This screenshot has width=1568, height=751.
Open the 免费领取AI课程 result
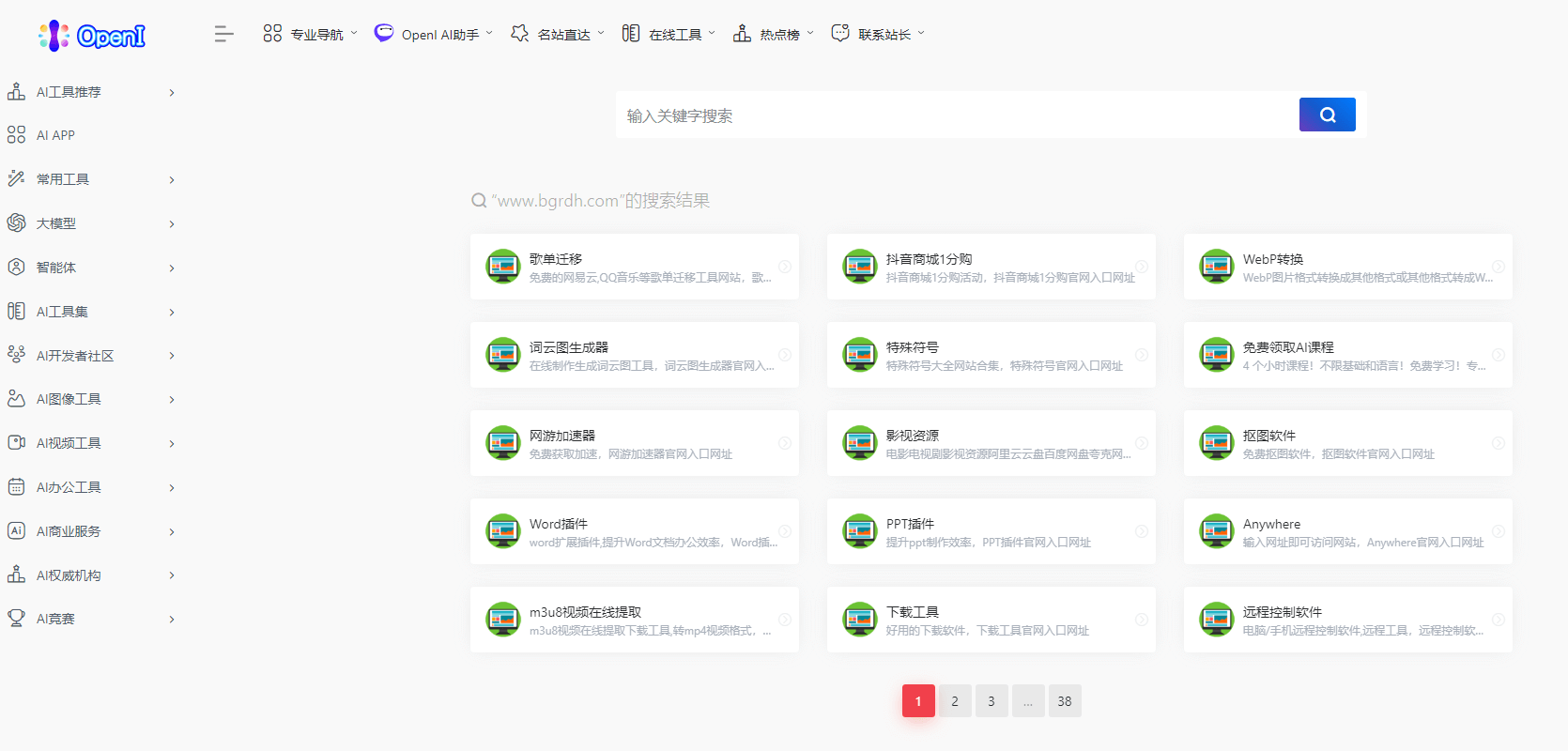(1348, 355)
